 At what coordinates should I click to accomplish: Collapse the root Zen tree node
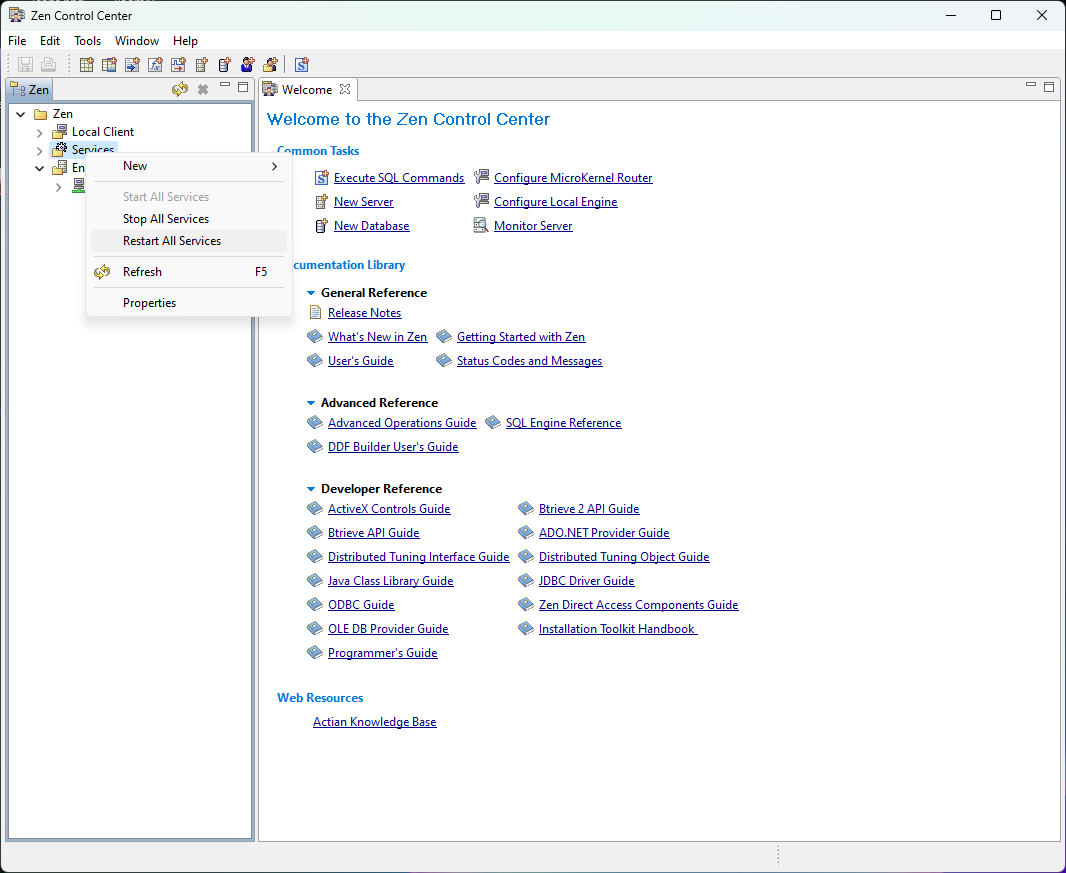point(20,114)
